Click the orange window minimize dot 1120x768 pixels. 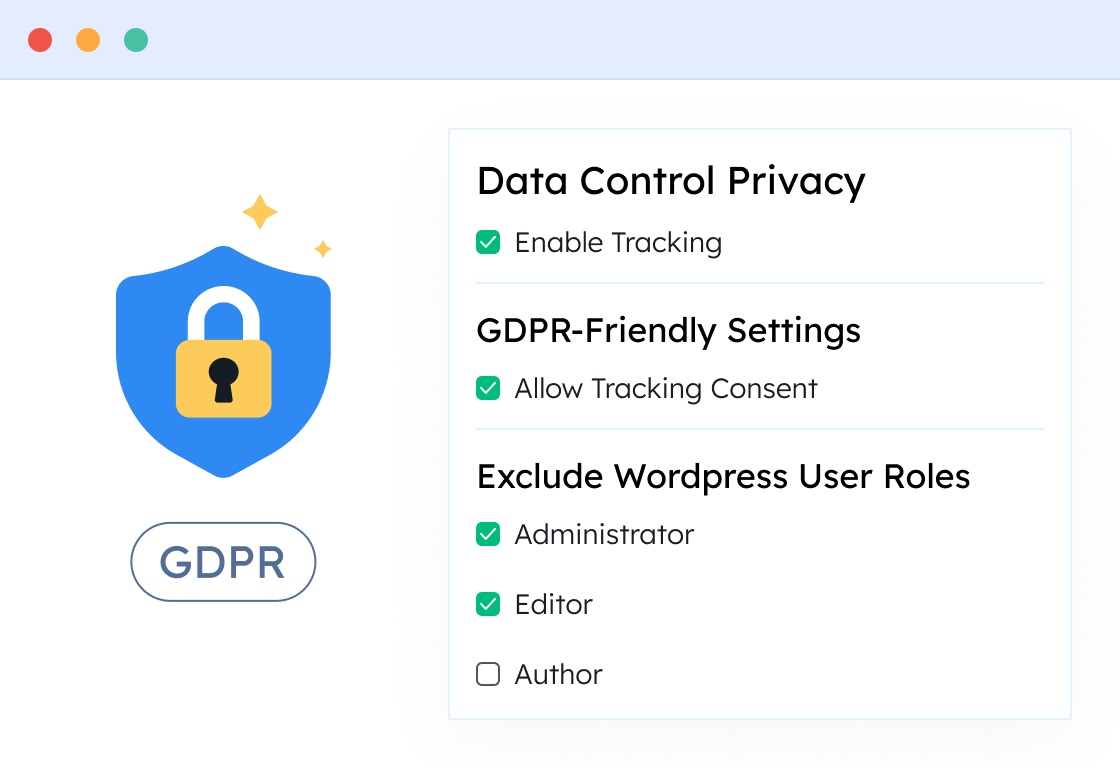tap(88, 40)
